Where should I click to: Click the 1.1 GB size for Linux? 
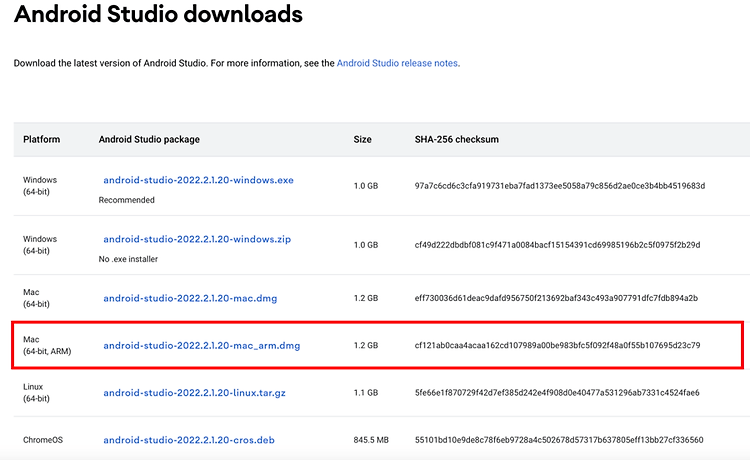366,393
